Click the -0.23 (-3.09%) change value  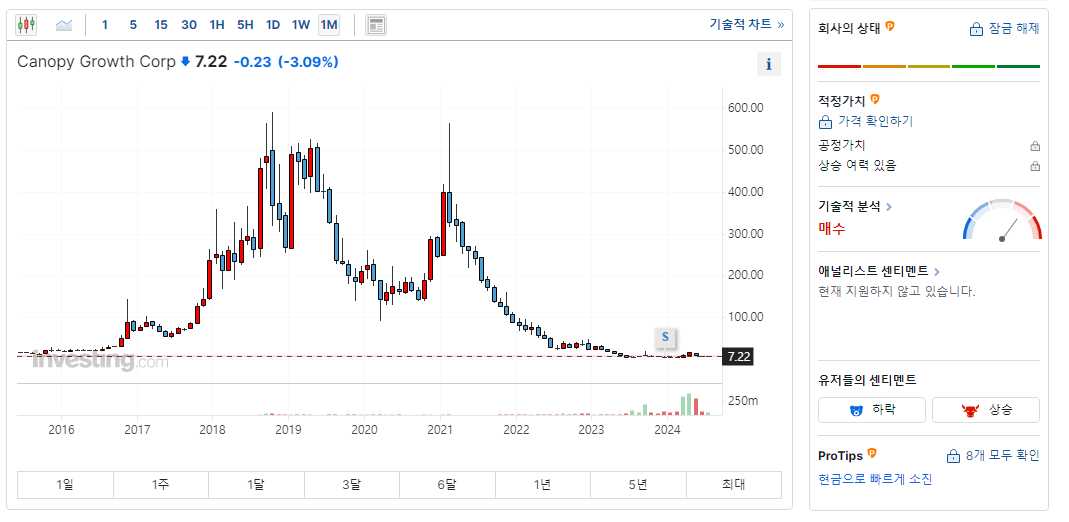[286, 62]
